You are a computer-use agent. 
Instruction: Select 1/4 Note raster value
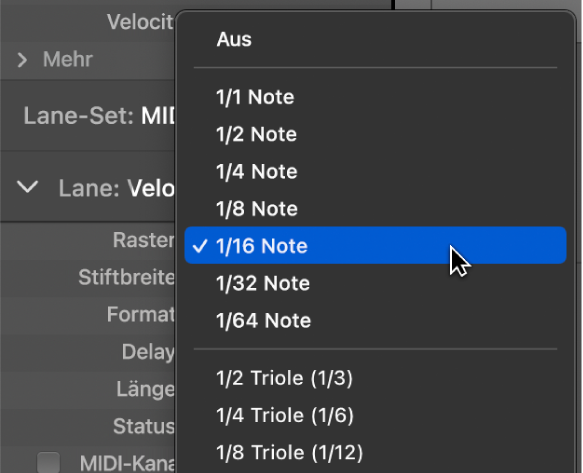coord(375,171)
